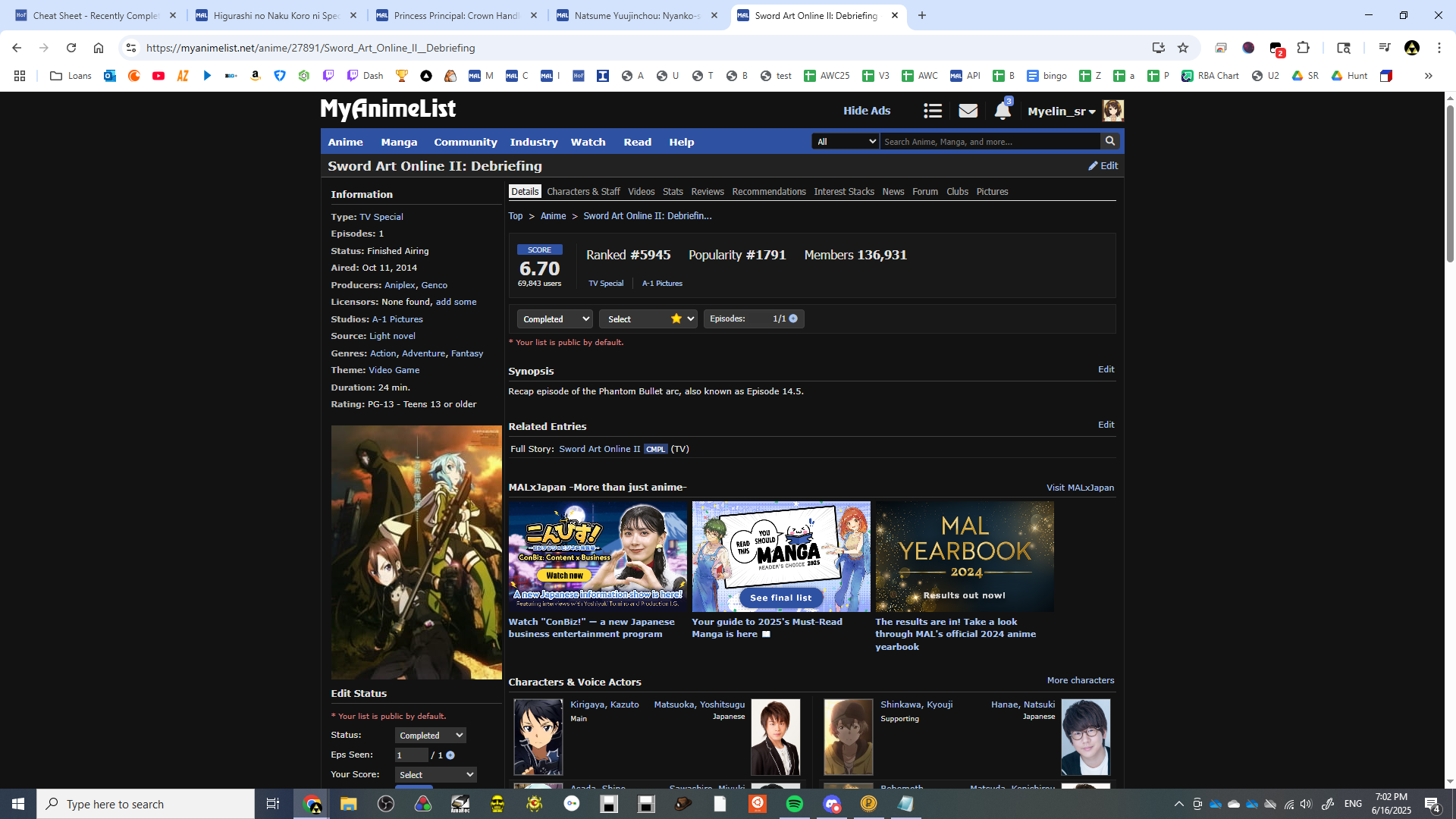Click the Hide Ads link
The height and width of the screenshot is (819, 1456).
click(x=867, y=111)
